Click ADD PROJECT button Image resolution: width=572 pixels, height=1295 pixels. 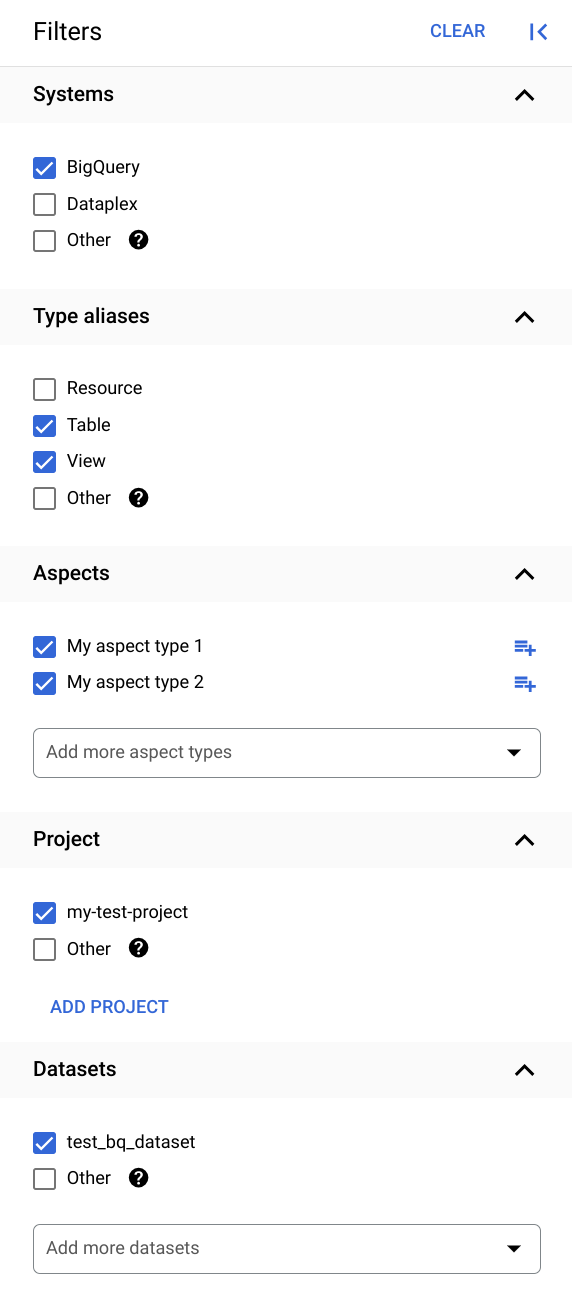coord(109,1007)
